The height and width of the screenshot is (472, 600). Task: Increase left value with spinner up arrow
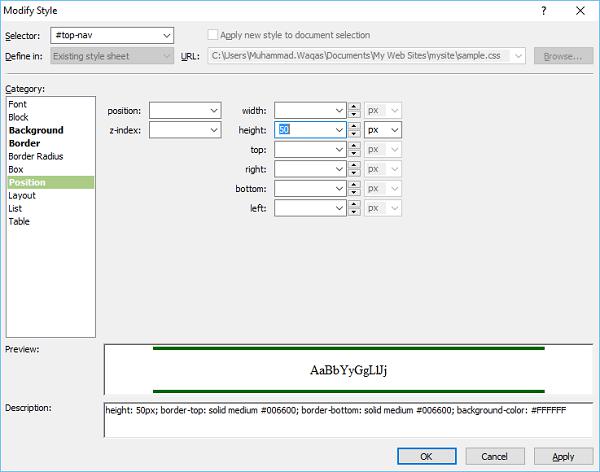tap(354, 204)
